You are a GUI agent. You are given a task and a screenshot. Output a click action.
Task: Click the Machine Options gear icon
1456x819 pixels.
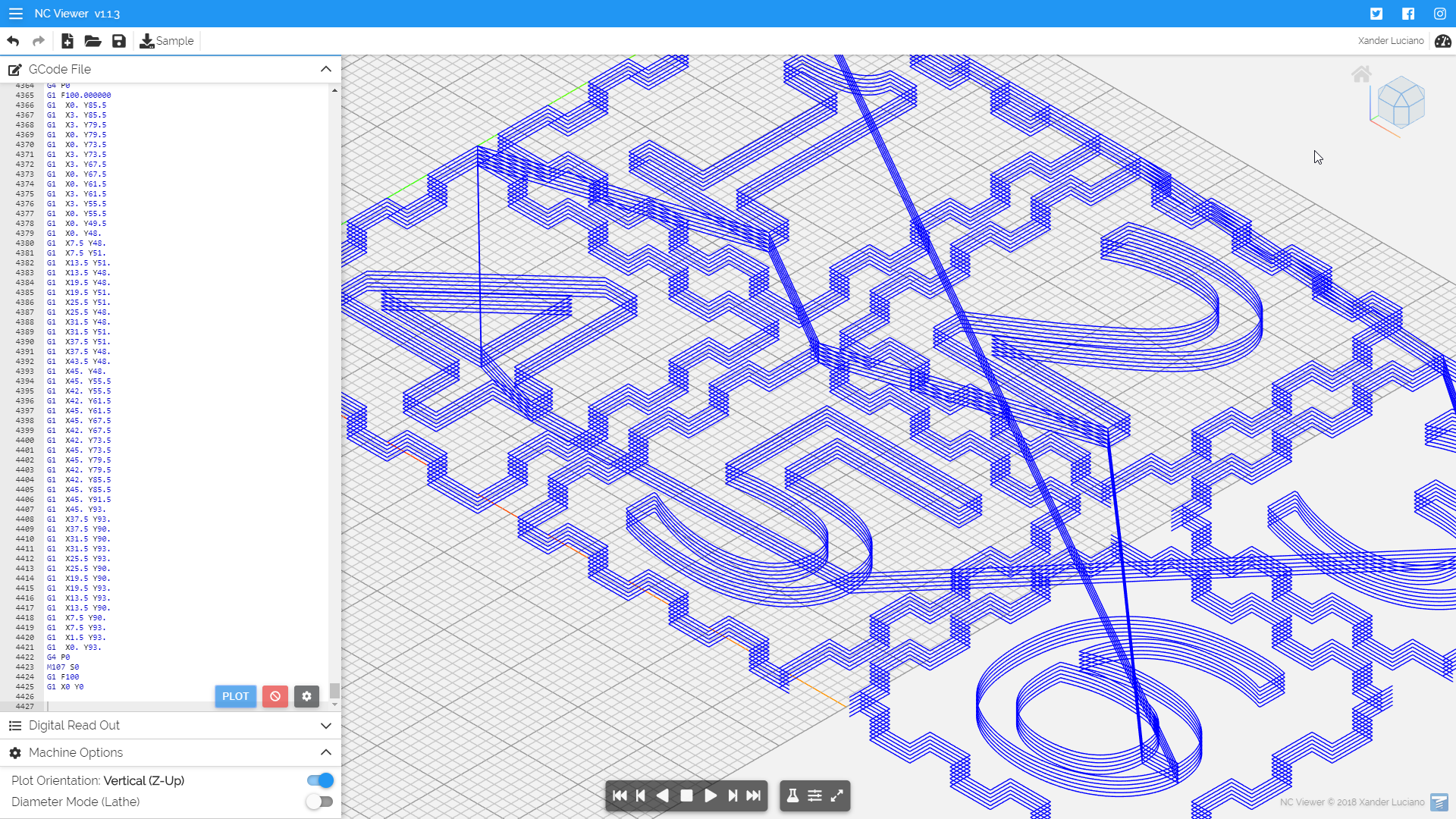coord(15,753)
